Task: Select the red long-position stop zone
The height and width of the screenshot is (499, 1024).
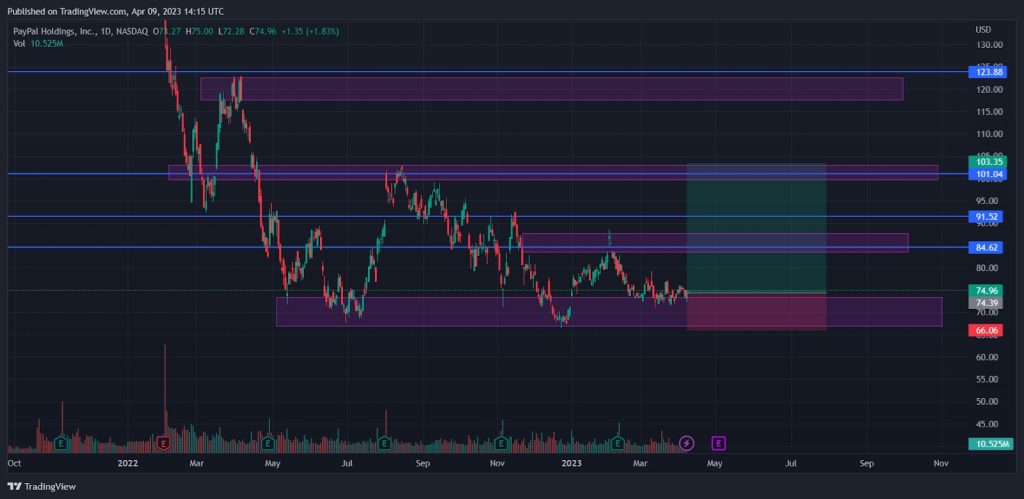Action: (x=756, y=311)
